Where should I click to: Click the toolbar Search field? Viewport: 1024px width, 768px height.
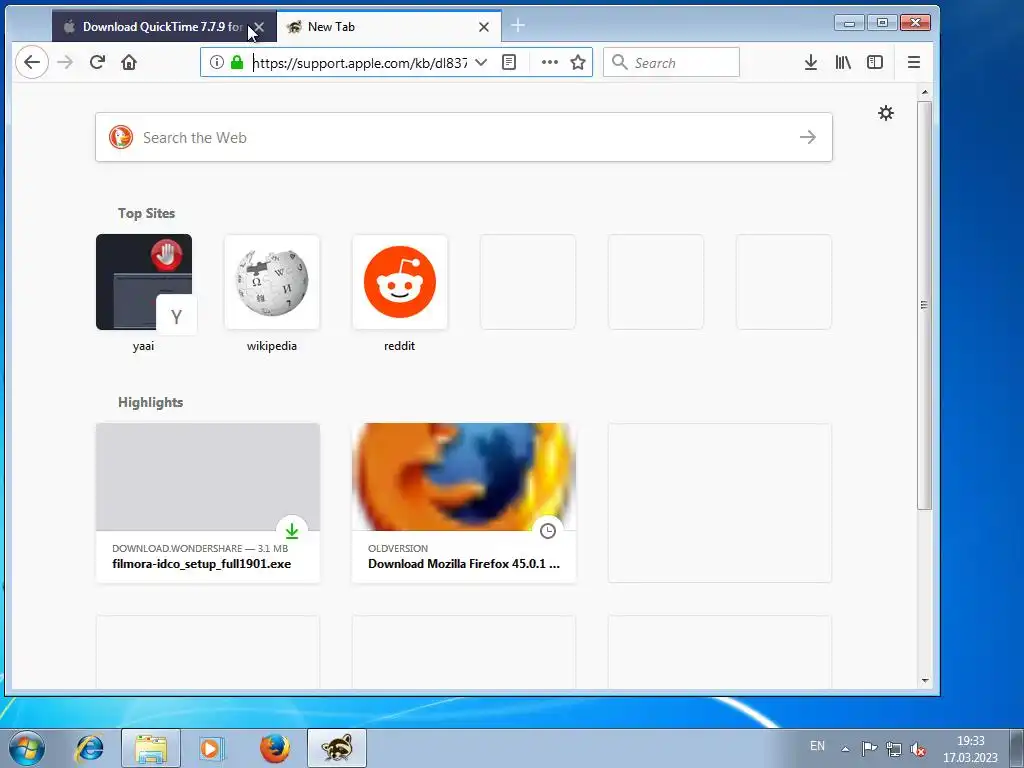671,63
